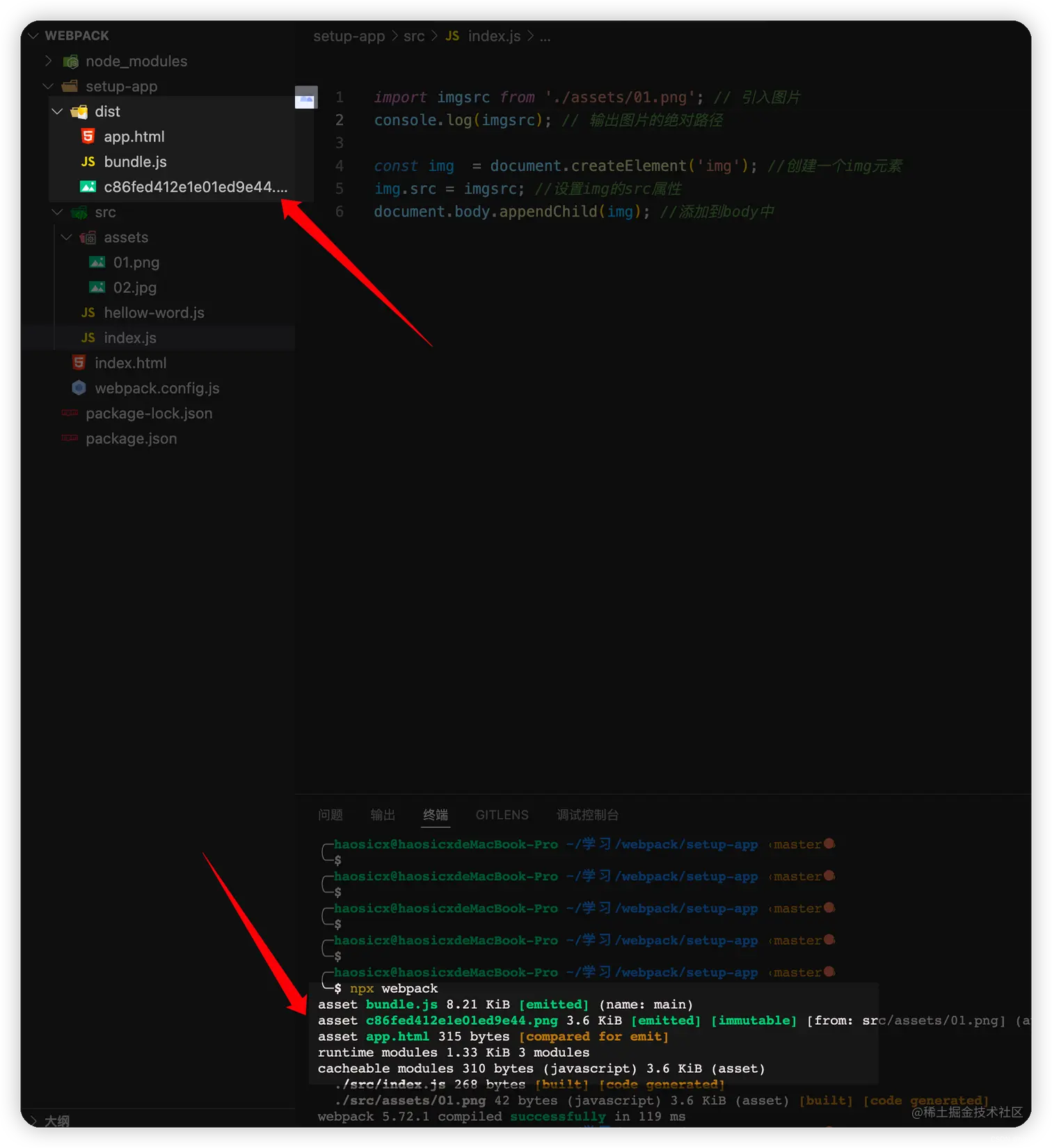Image resolution: width=1052 pixels, height=1148 pixels.
Task: Click the 'npx webpack' command in terminal
Action: (x=394, y=989)
